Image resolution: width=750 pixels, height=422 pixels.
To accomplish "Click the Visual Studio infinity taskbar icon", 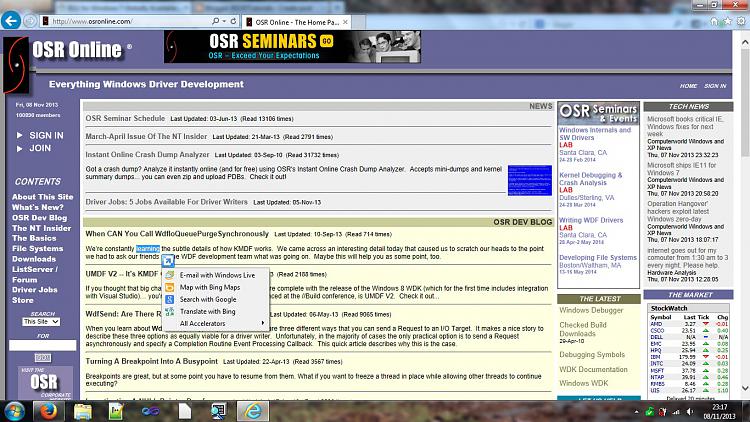I will tap(150, 411).
